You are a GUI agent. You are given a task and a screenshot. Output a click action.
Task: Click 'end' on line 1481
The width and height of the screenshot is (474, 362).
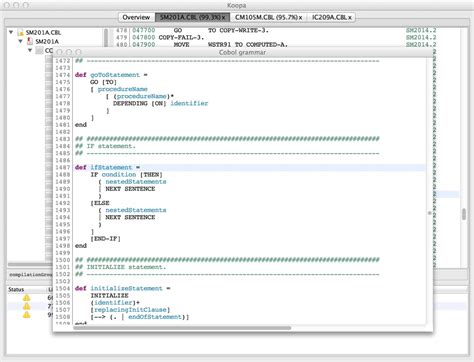(x=81, y=125)
